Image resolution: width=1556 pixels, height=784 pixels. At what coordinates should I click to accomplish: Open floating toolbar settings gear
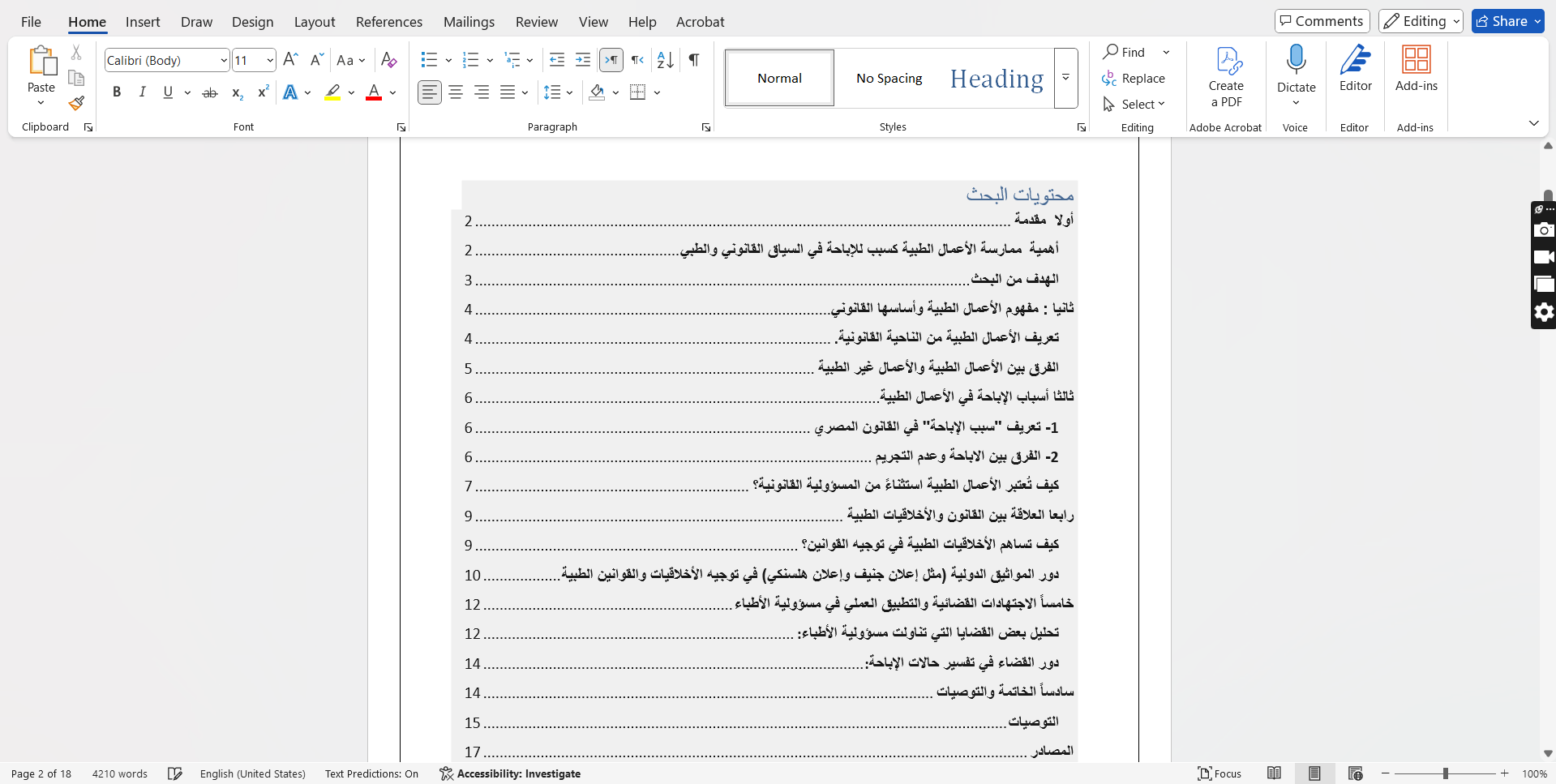click(x=1544, y=312)
